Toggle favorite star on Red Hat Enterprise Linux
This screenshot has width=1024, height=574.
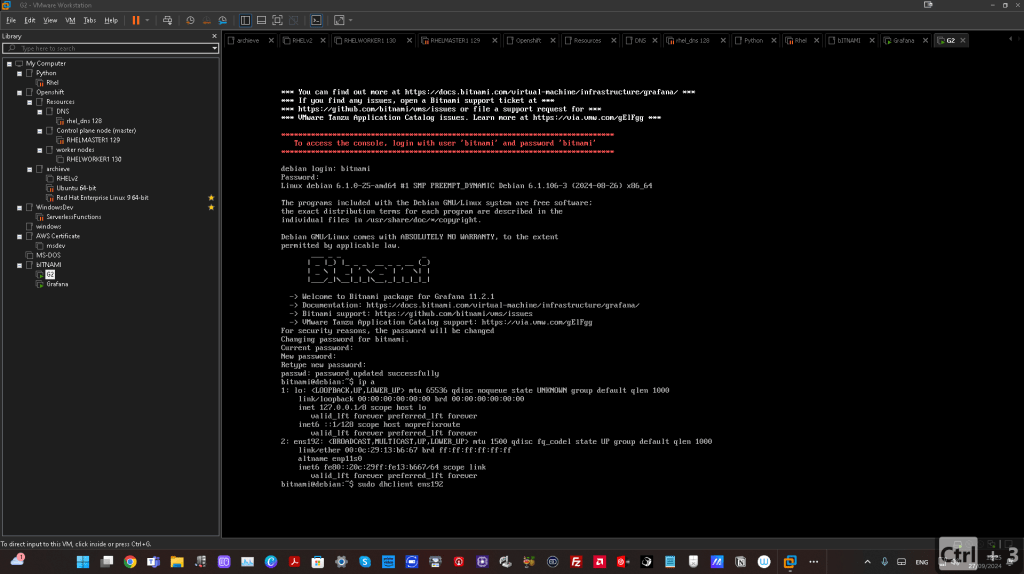211,198
